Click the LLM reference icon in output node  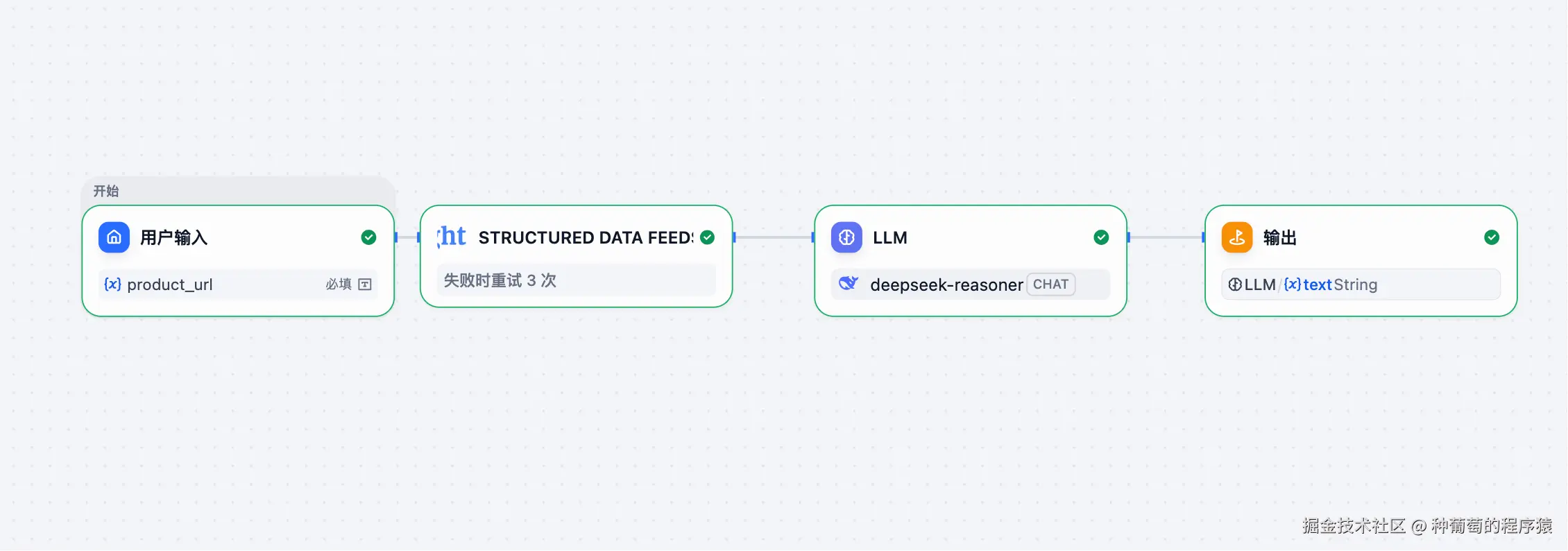point(1235,285)
